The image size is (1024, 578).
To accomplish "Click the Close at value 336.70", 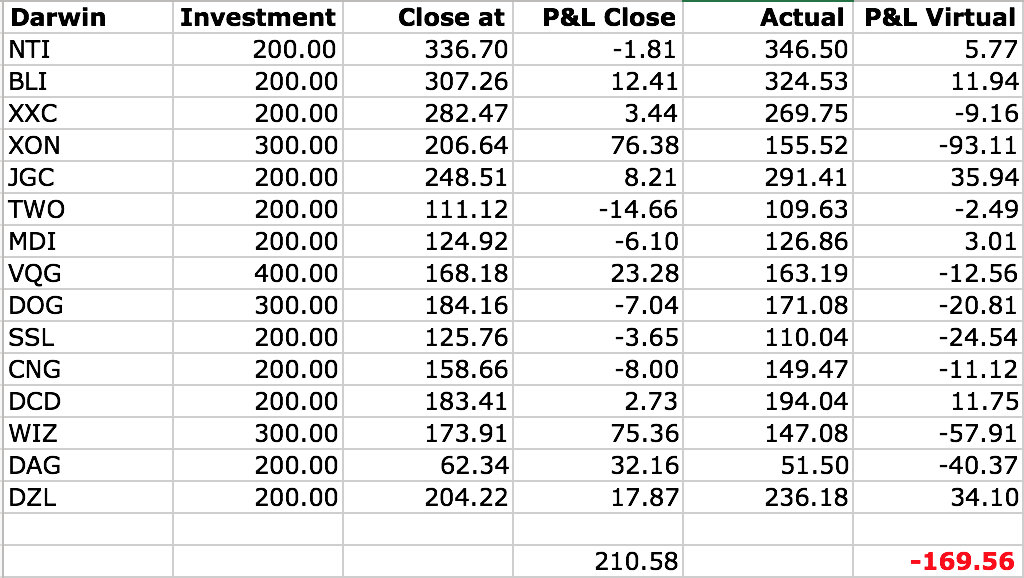I will click(466, 50).
